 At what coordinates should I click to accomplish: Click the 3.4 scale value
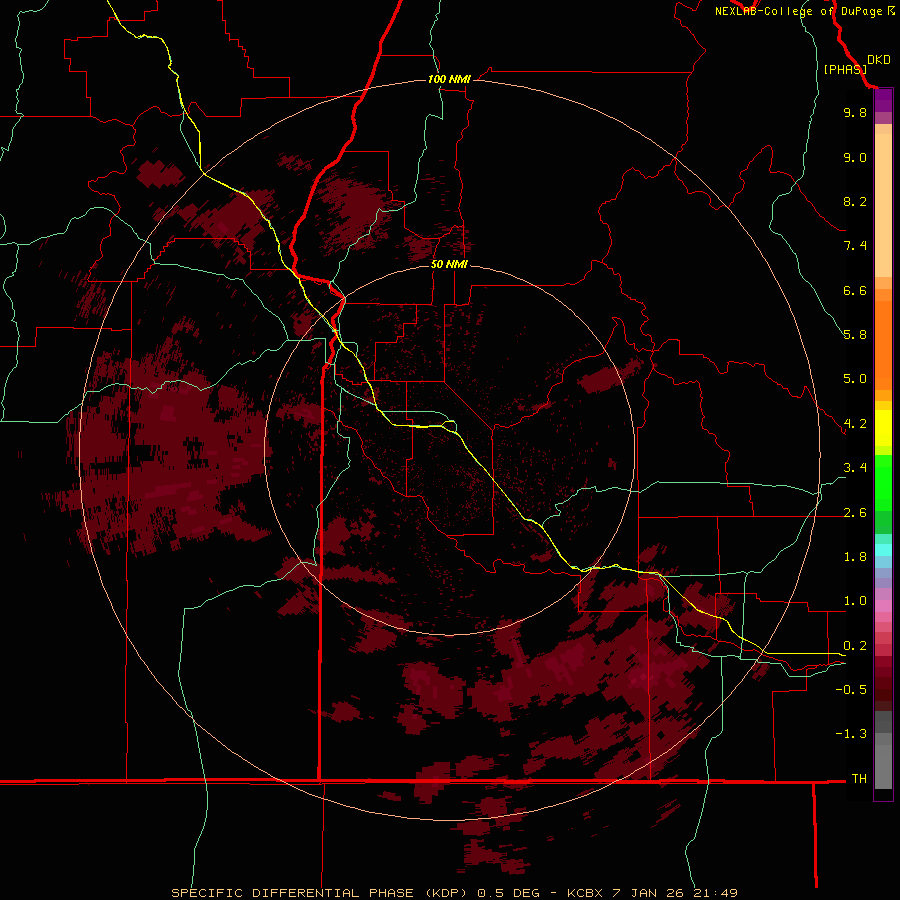pyautogui.click(x=855, y=468)
